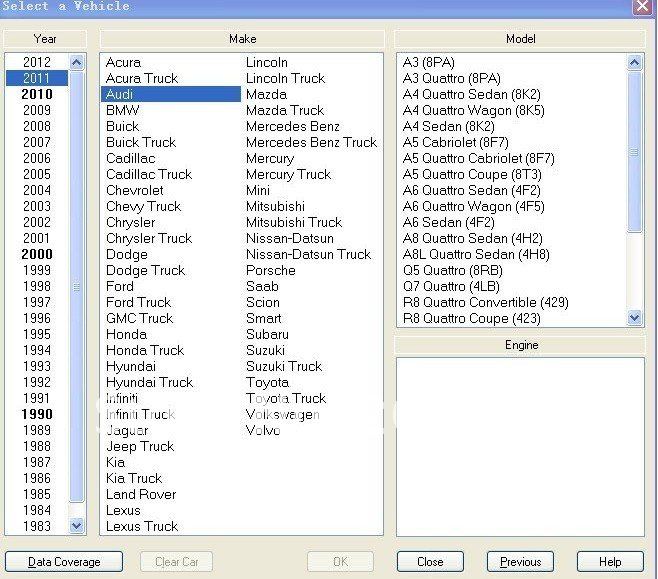Choose Ford as the make
Screen dimensions: 658x579
(120, 286)
